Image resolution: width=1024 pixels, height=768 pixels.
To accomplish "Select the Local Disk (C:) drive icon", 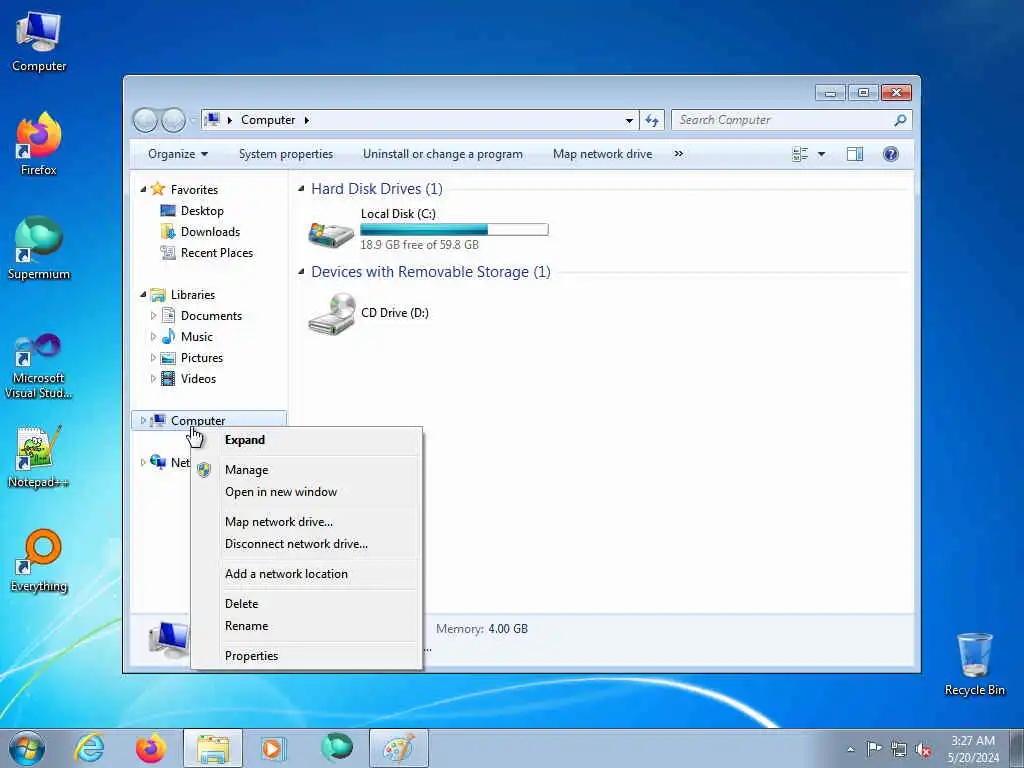I will pyautogui.click(x=331, y=232).
